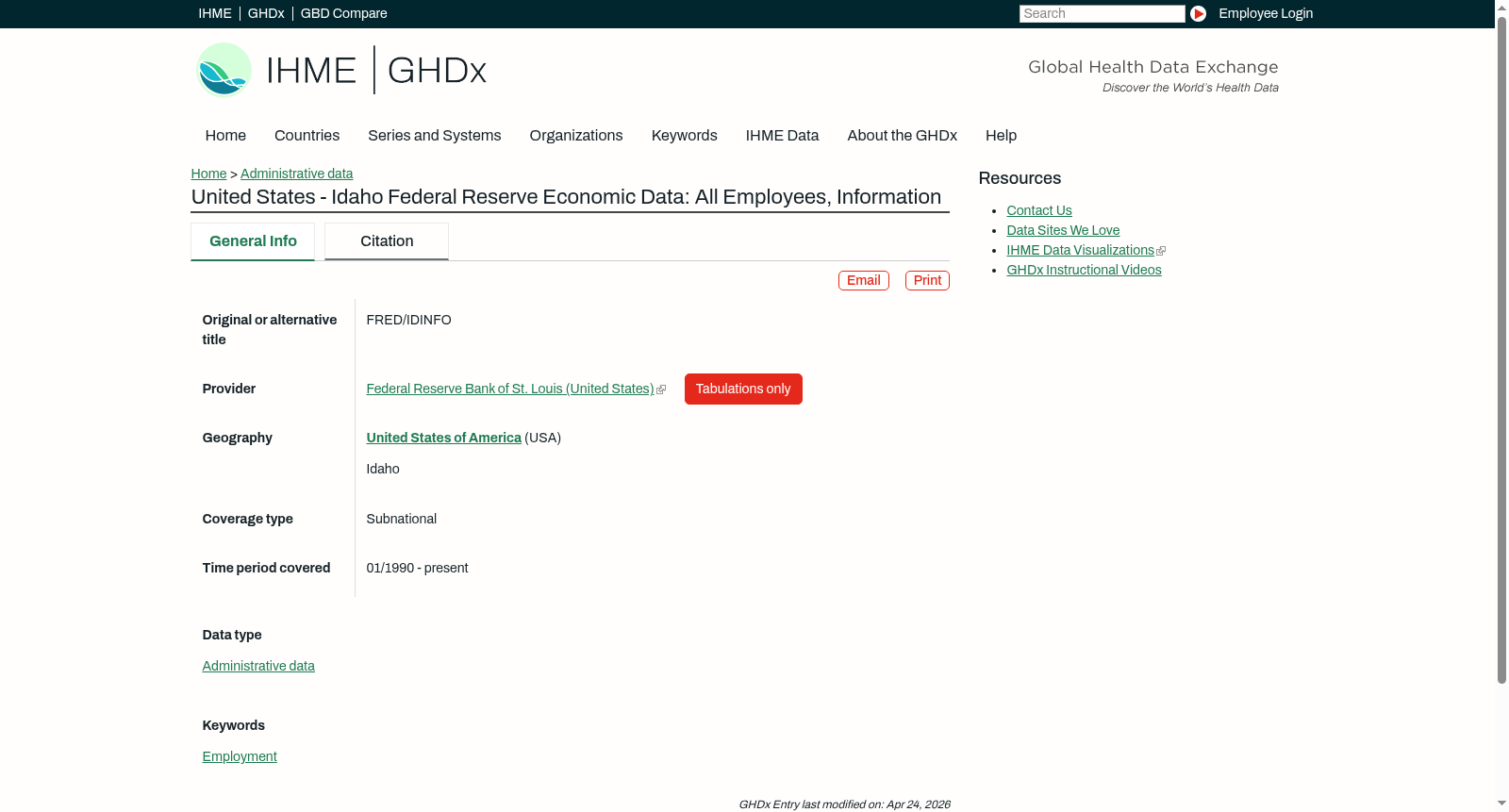
Task: Click the FRED/IDINFO title text
Action: tap(409, 321)
